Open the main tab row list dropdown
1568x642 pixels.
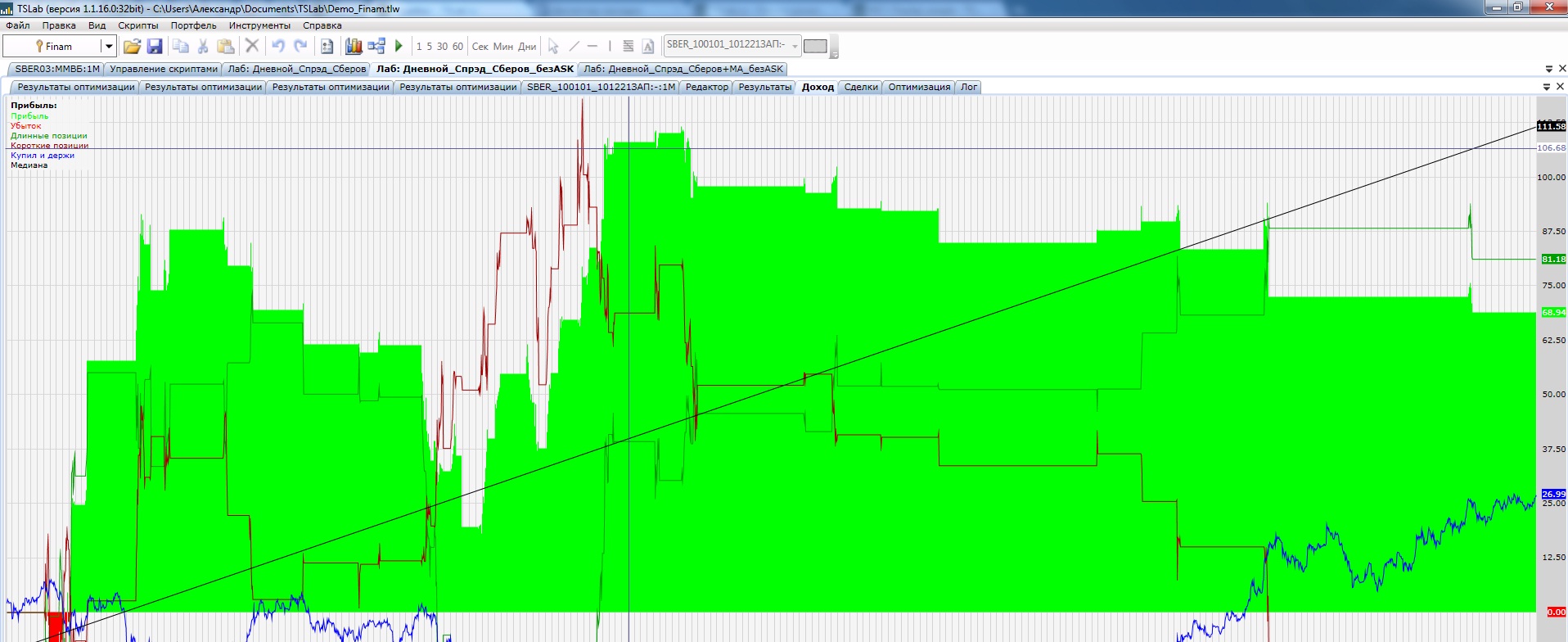[1548, 69]
